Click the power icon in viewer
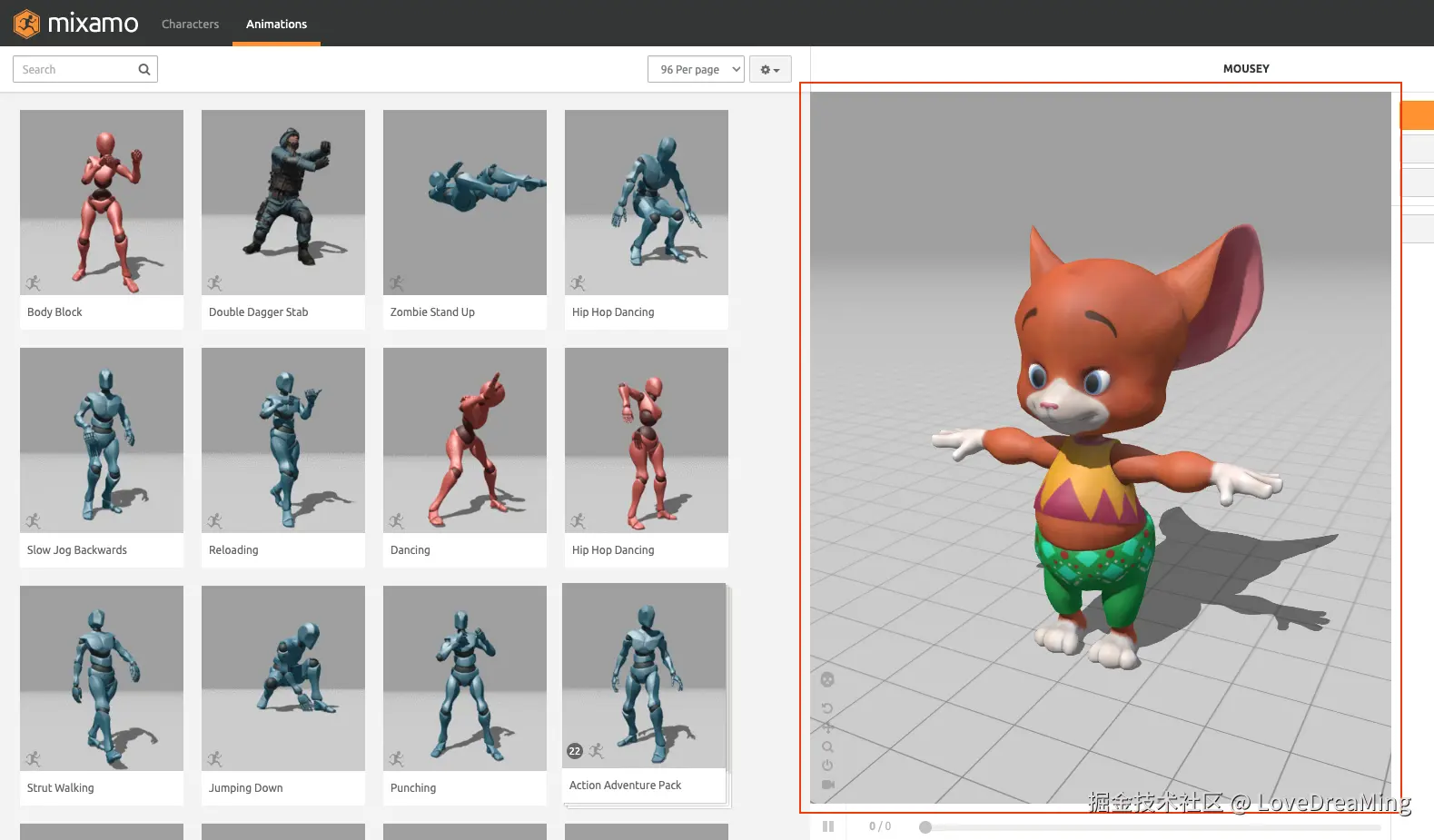Image resolution: width=1434 pixels, height=840 pixels. pos(827,765)
